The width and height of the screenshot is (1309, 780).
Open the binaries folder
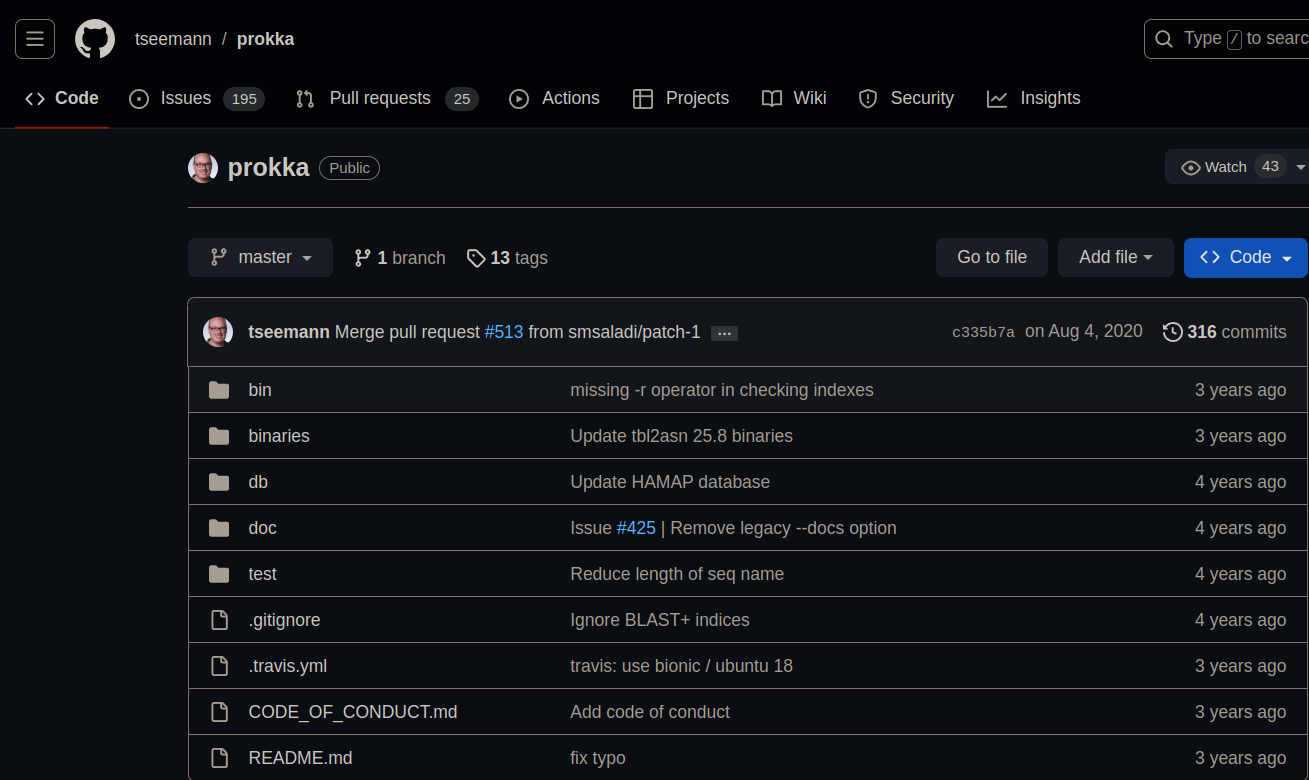279,436
